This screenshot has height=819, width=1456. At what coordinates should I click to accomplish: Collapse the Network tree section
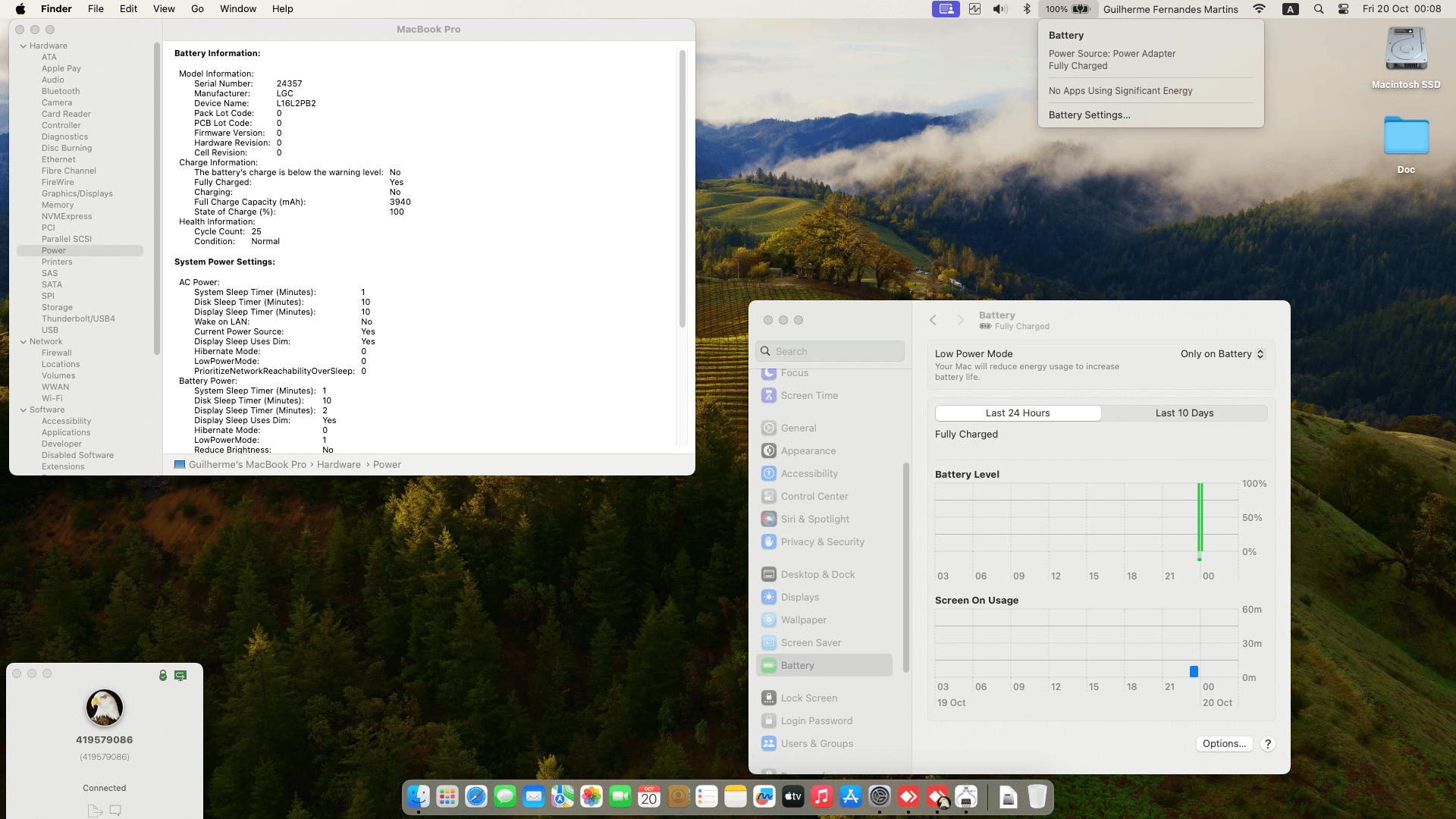(x=24, y=342)
